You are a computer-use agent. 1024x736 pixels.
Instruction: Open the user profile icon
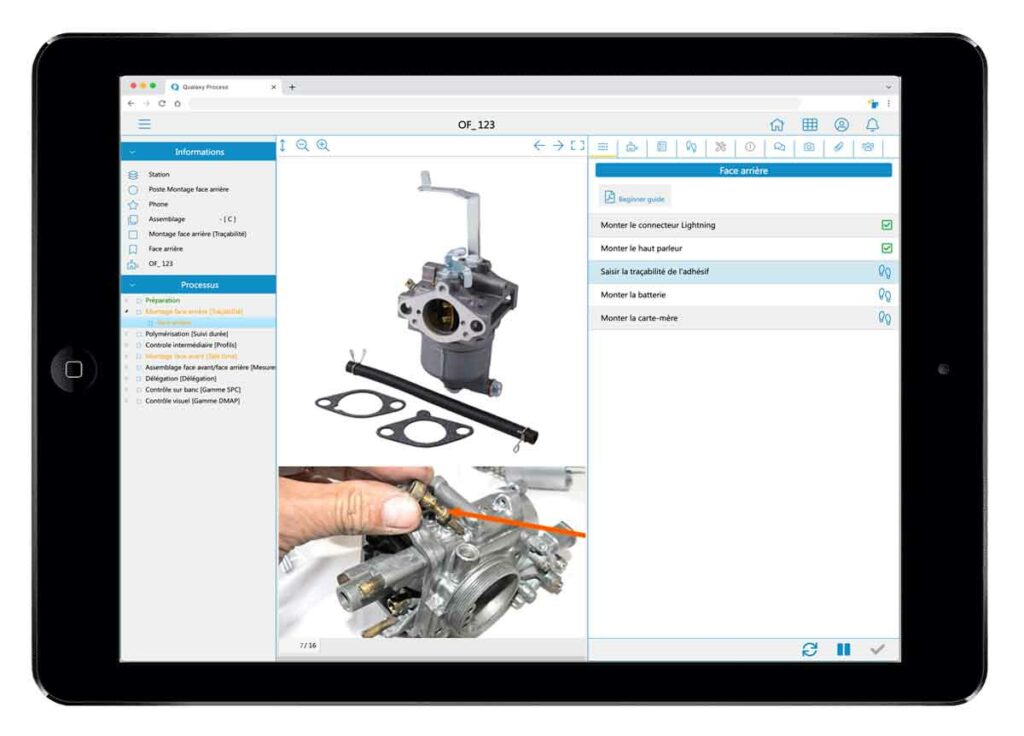pyautogui.click(x=841, y=125)
